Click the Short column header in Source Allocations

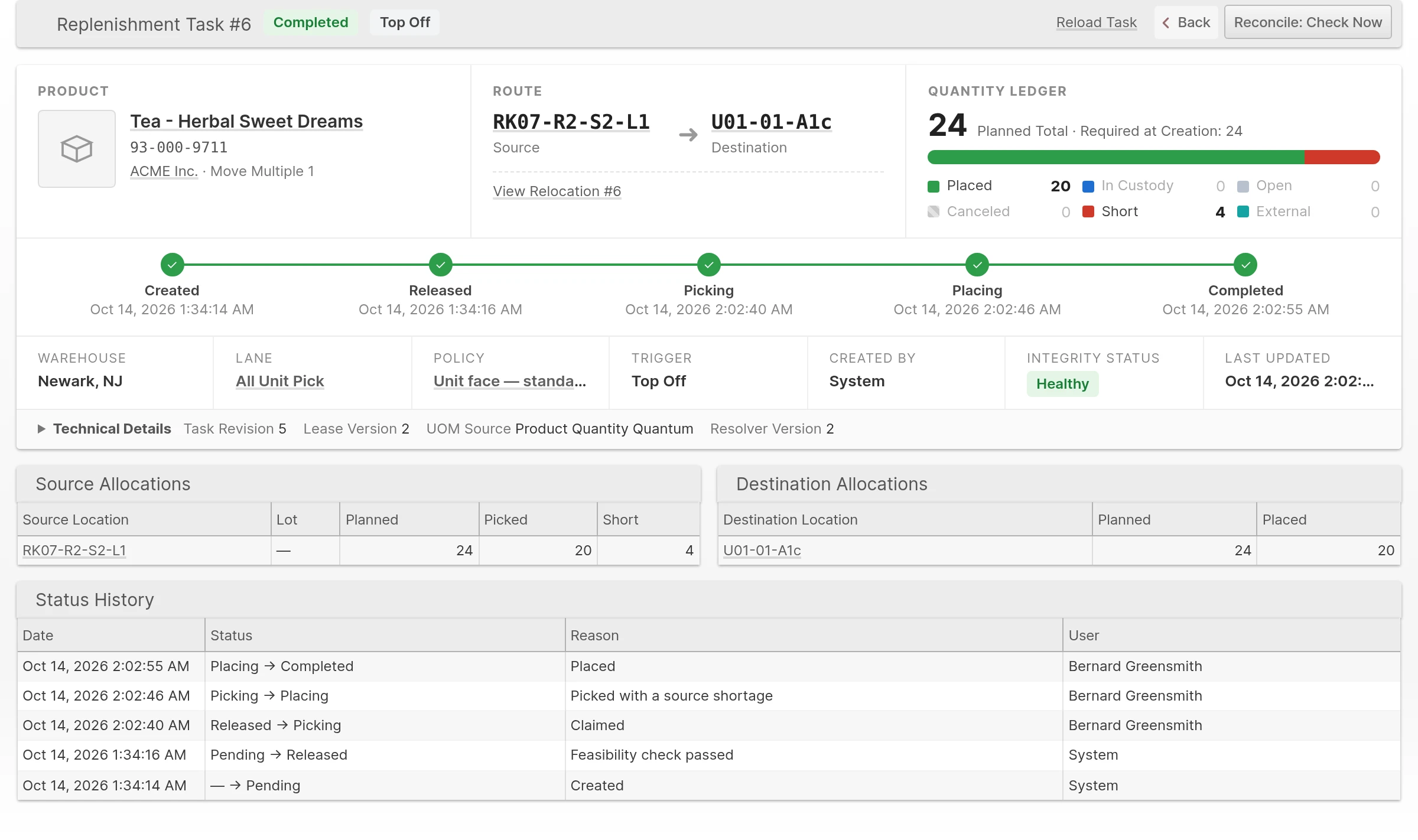tap(649, 520)
